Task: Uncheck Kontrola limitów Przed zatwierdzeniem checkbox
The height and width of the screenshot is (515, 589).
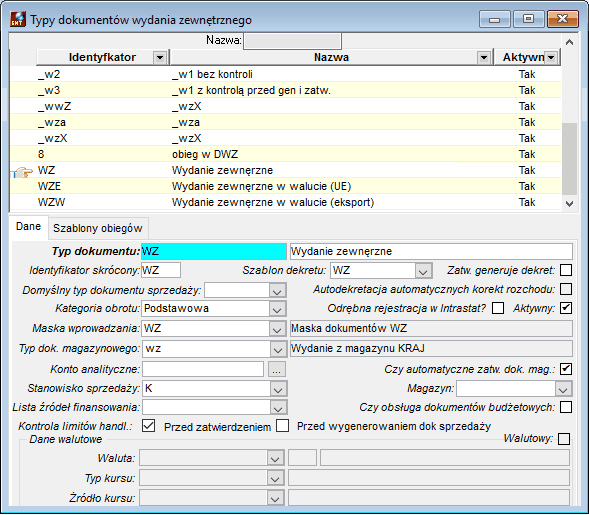Action: point(148,426)
